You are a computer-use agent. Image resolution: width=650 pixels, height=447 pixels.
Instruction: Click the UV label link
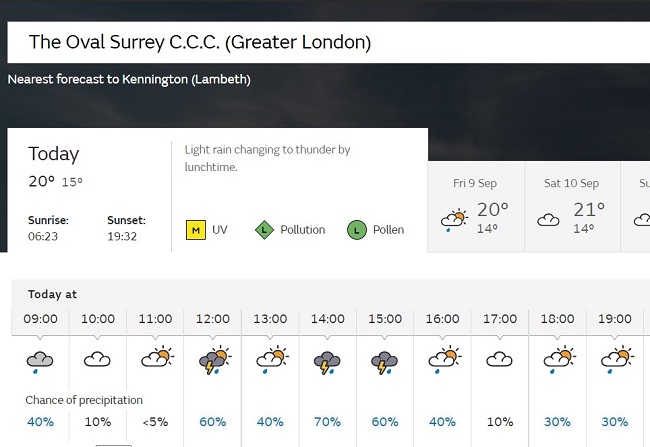tap(220, 230)
